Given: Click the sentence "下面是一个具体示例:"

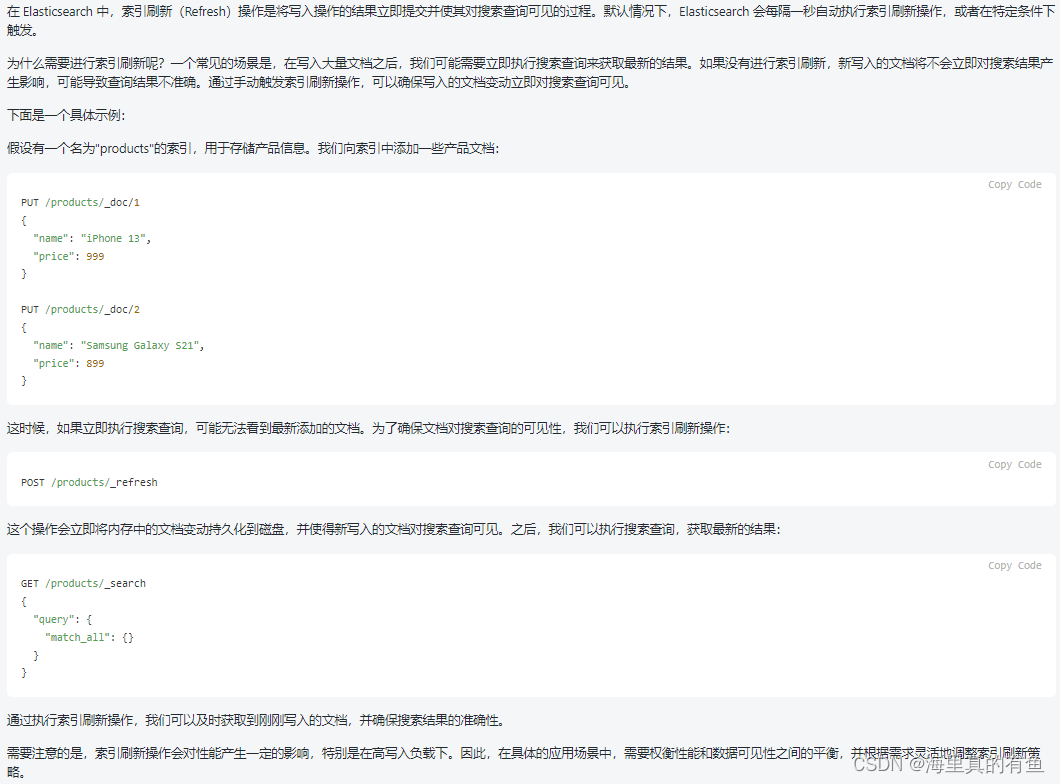Looking at the screenshot, I should click(66, 115).
